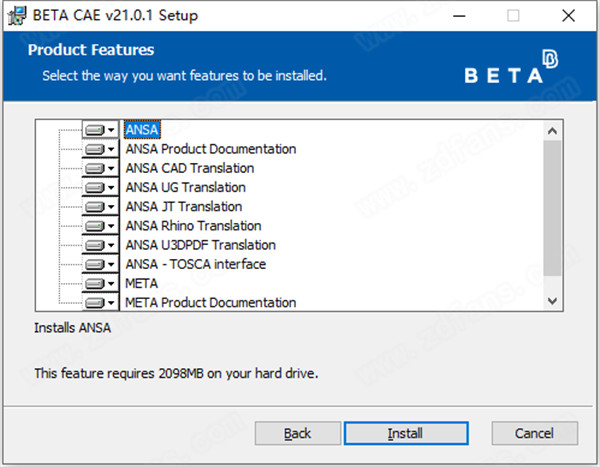Open dropdown arrow for META Product Documentation

tap(111, 303)
